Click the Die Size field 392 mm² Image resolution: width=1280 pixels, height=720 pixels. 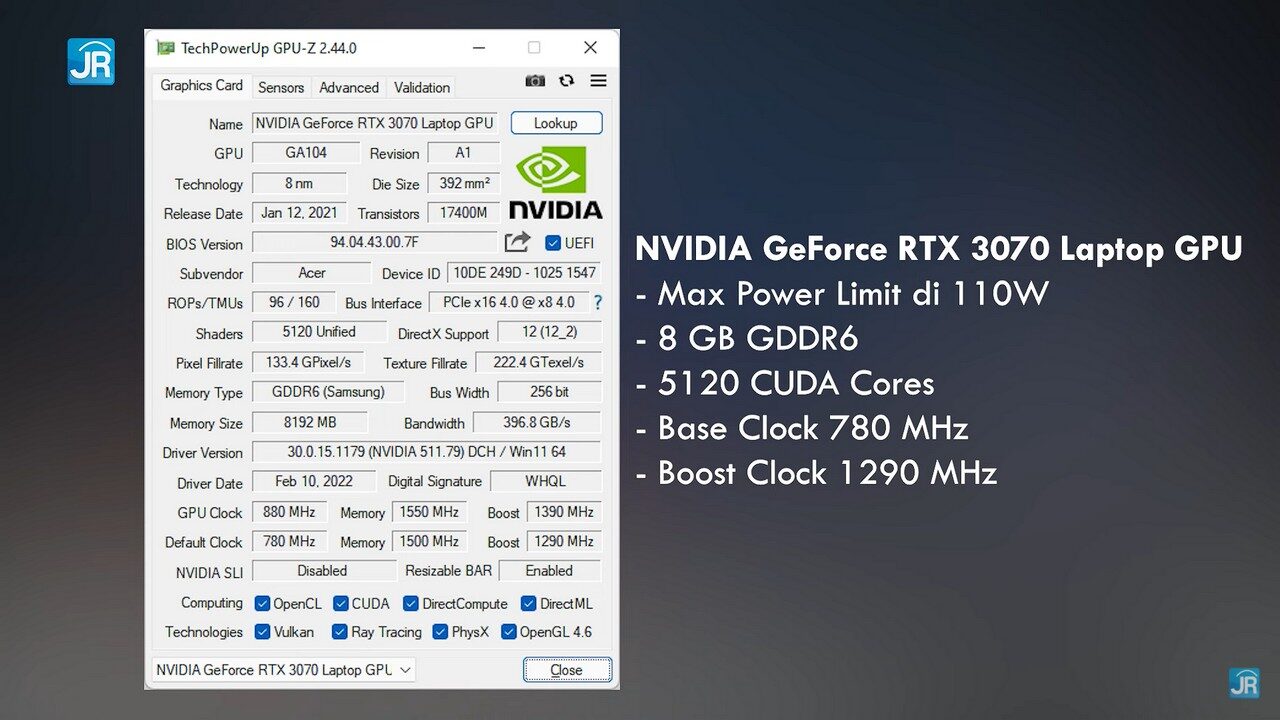[x=463, y=183]
